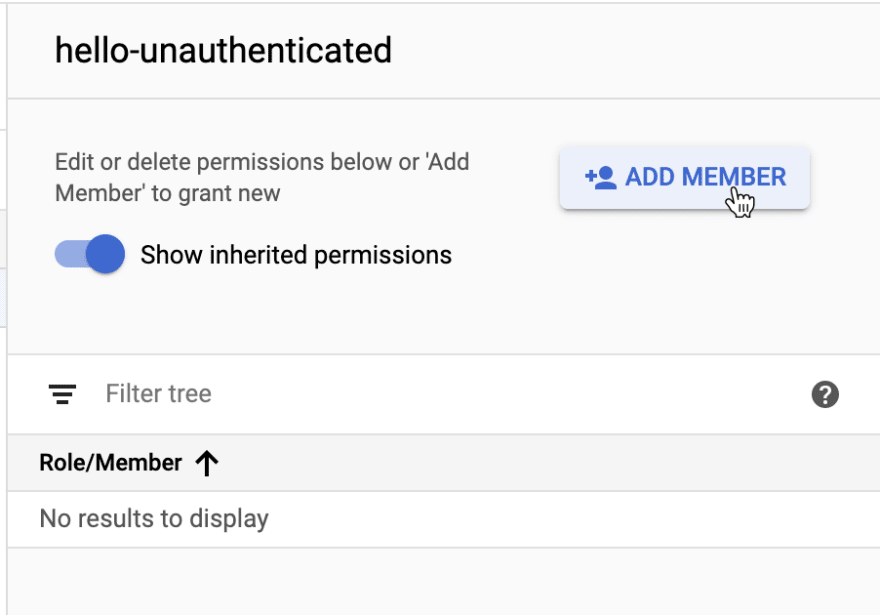The height and width of the screenshot is (615, 880).
Task: Click the 'Edit or delete permissions' description text
Action: pyautogui.click(x=262, y=177)
